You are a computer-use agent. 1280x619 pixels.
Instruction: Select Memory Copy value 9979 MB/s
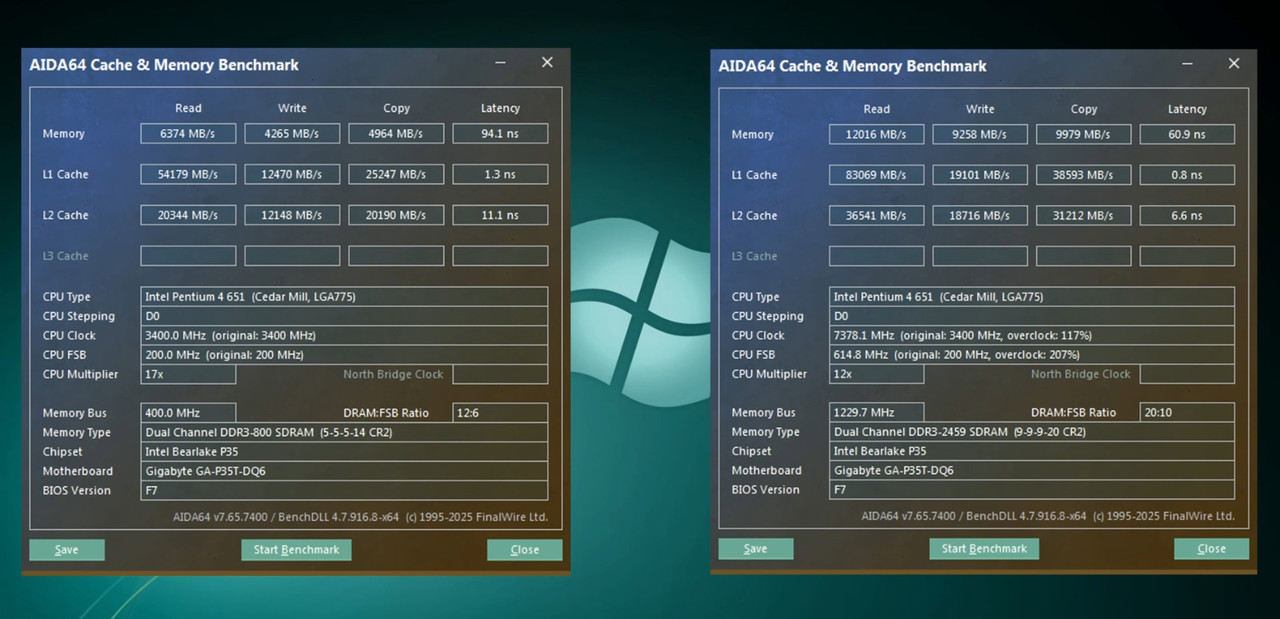[x=1084, y=134]
